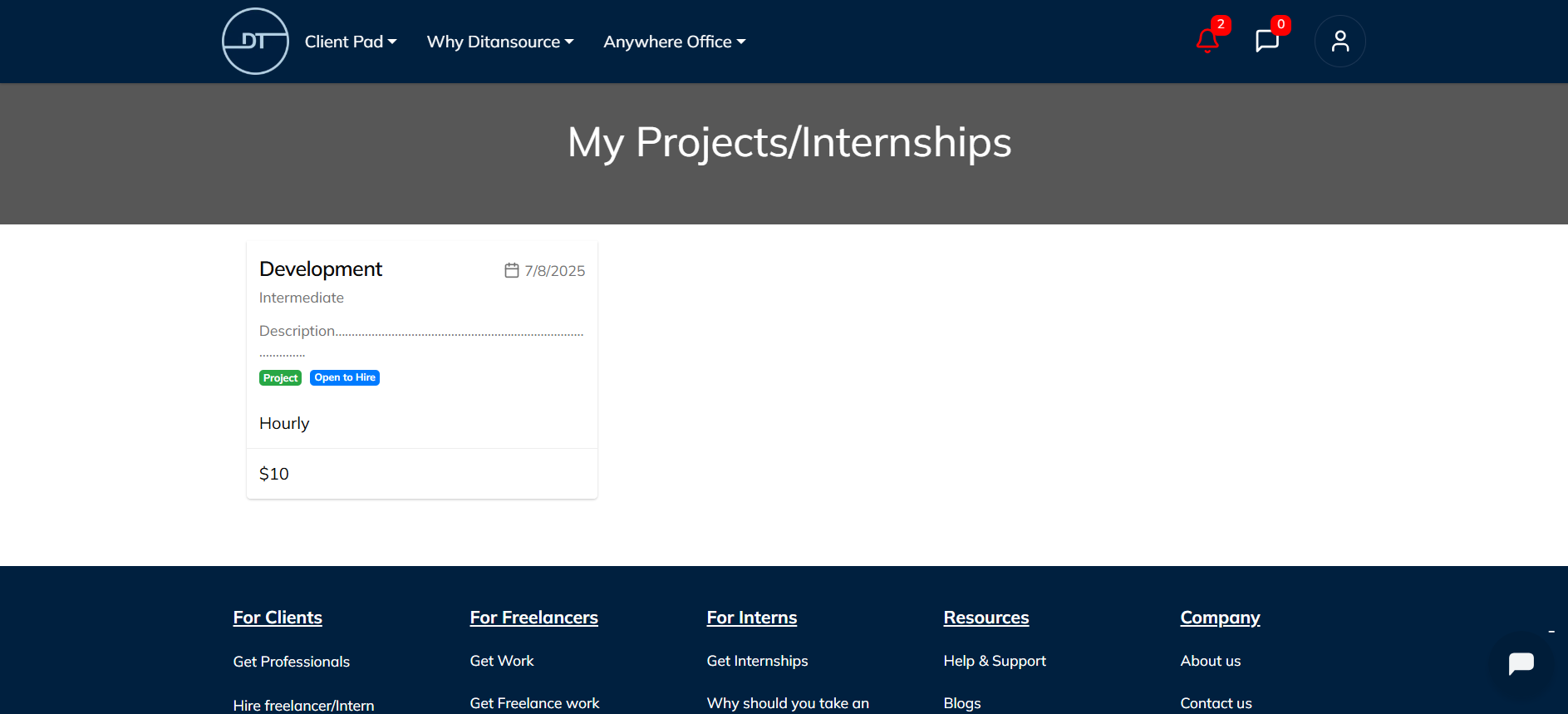Click the Open to Hire badge
The image size is (1568, 714).
345,377
